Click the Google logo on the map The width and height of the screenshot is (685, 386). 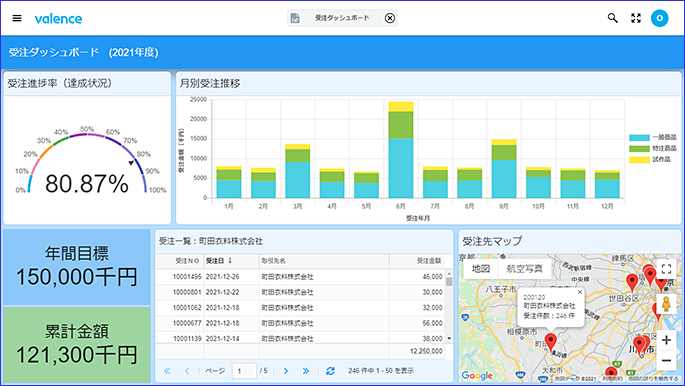pyautogui.click(x=477, y=376)
